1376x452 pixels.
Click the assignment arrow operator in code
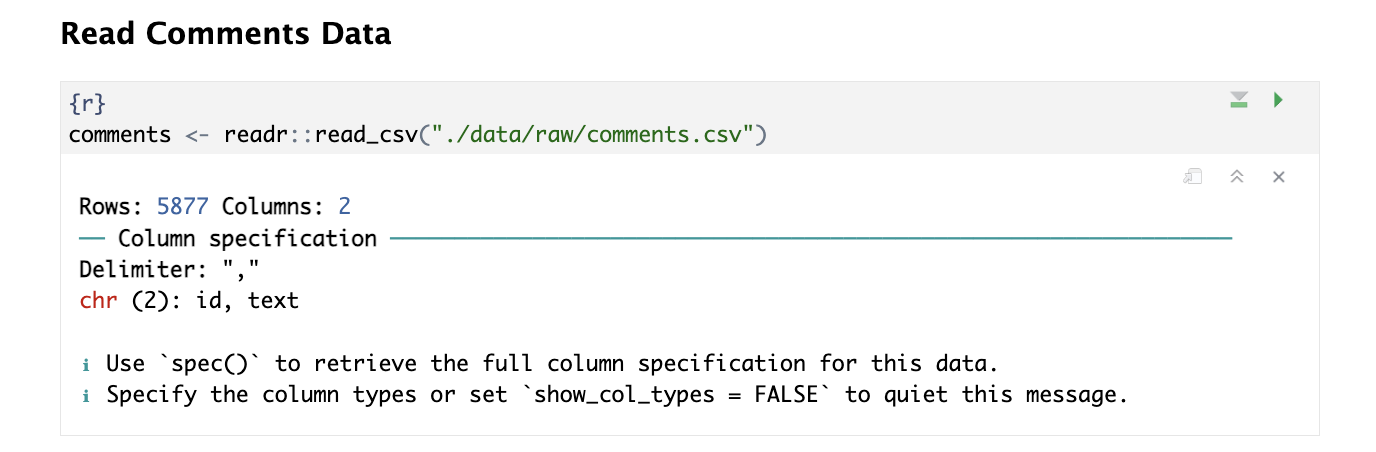coord(197,134)
